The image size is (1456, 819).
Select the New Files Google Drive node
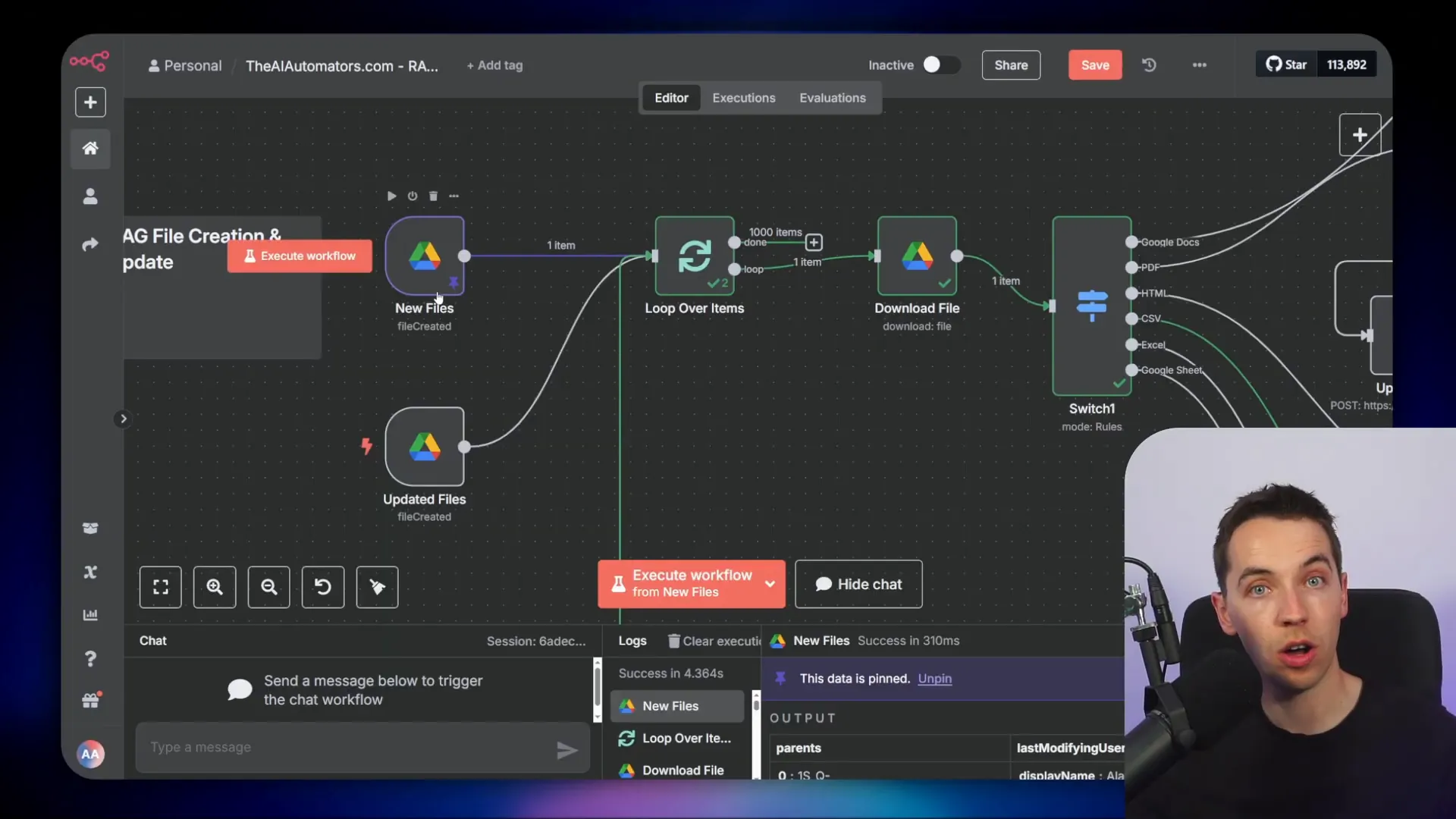[425, 256]
